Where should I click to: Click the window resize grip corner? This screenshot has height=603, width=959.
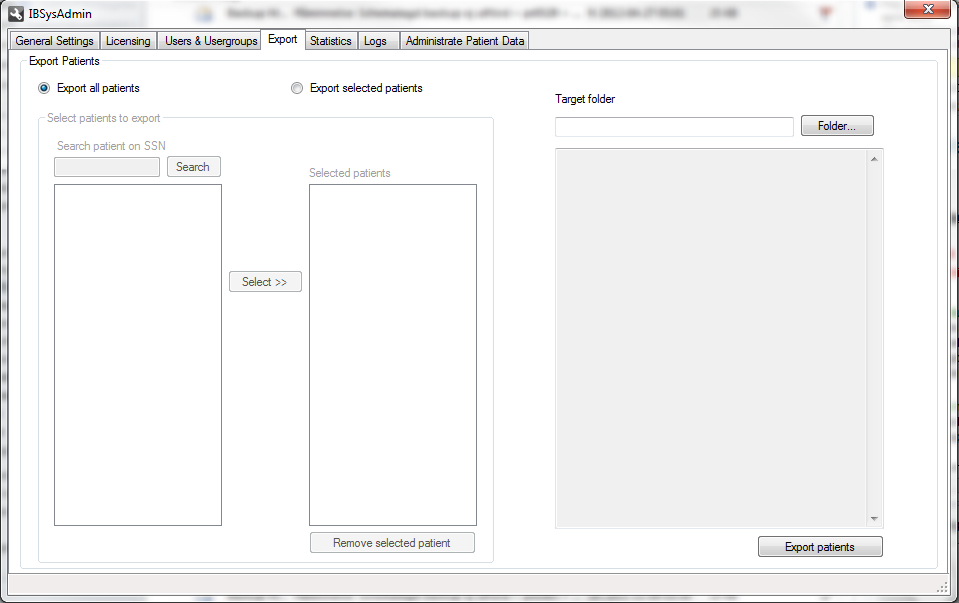coord(942,587)
